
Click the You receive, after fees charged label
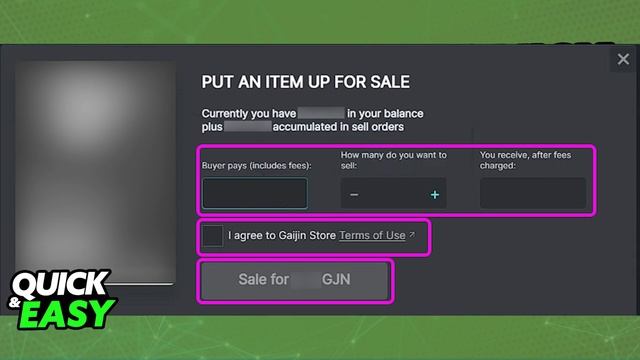pos(525,160)
